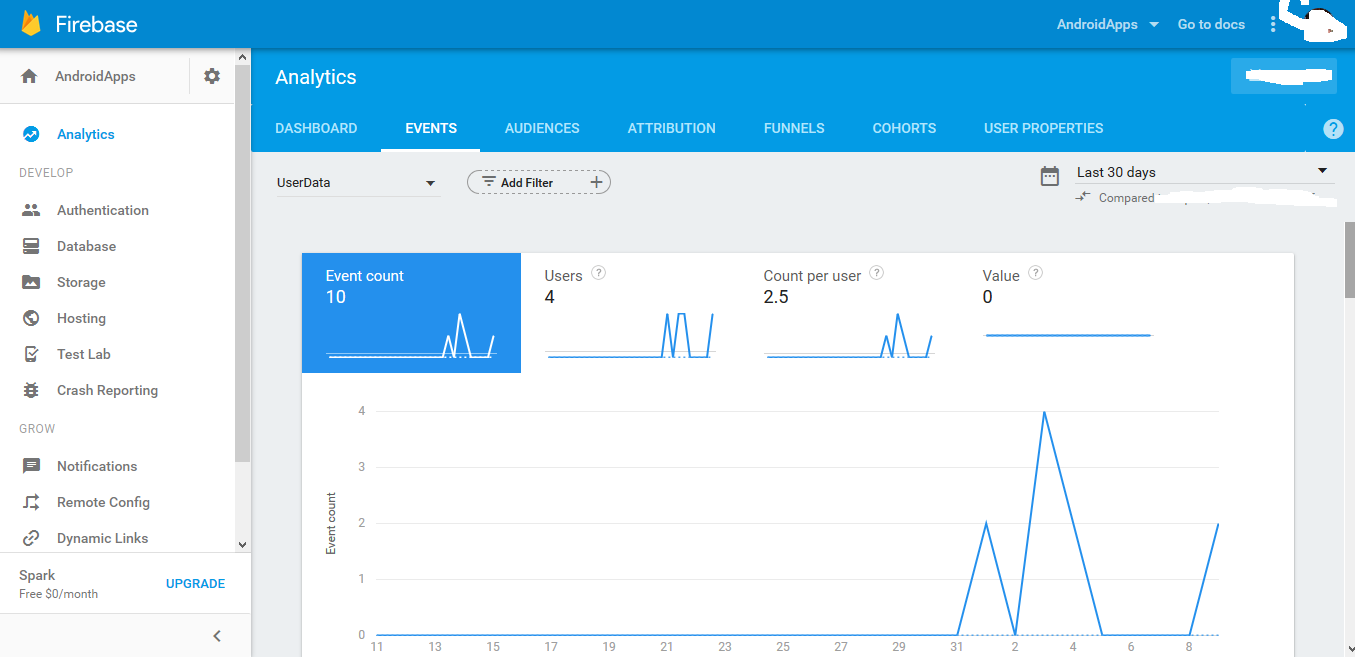The image size is (1355, 657).
Task: Click sidebar scrollbar up arrow
Action: coord(242,57)
